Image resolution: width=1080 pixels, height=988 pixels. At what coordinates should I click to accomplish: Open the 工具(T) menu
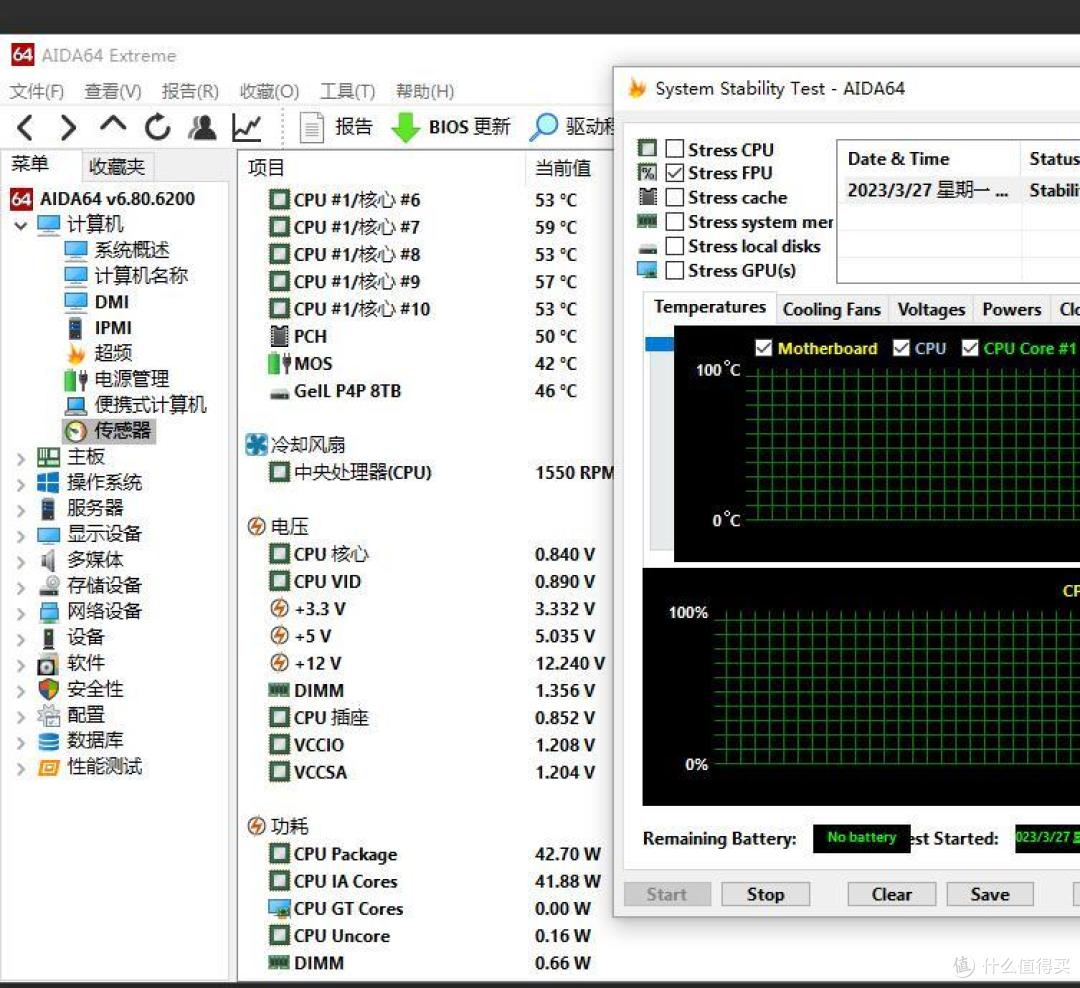(347, 91)
